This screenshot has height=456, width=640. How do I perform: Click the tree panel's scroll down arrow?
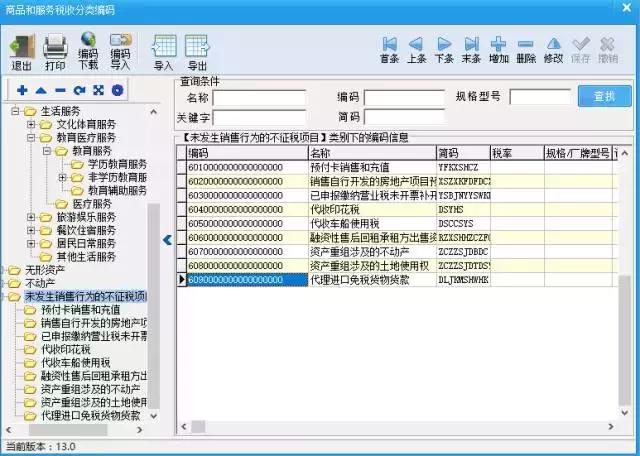(x=154, y=416)
